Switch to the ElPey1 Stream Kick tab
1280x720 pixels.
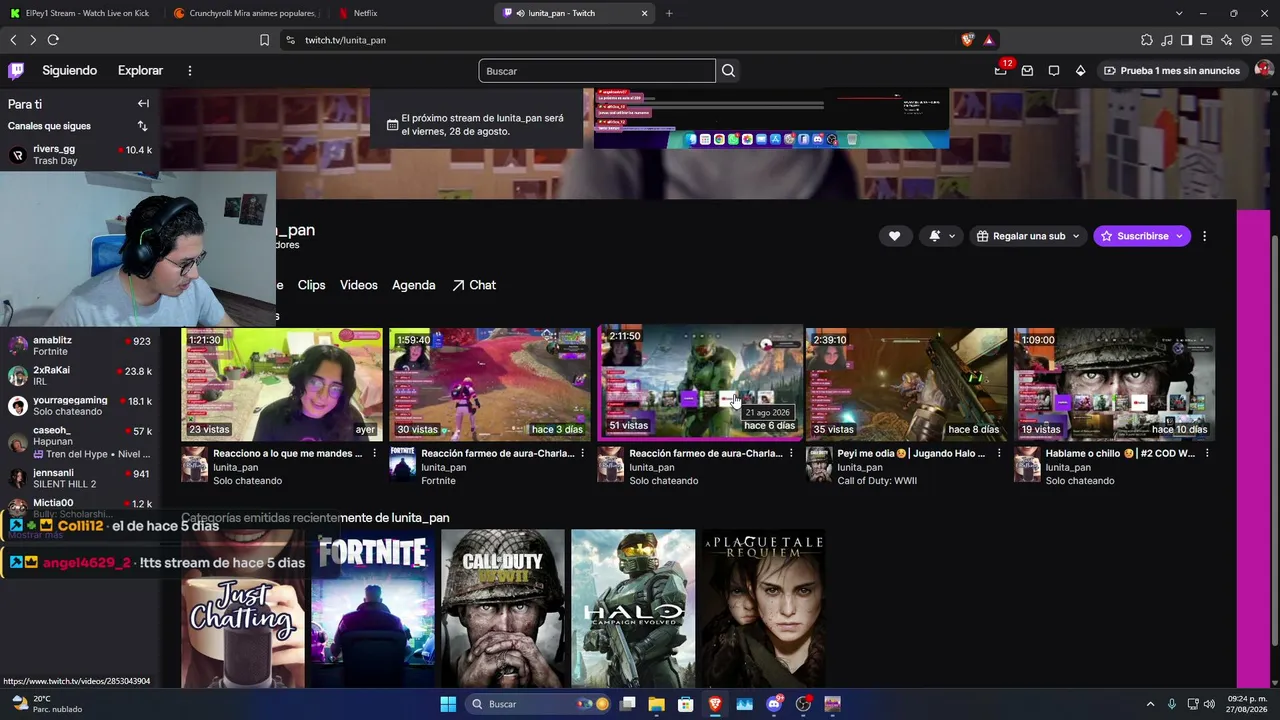coord(81,13)
